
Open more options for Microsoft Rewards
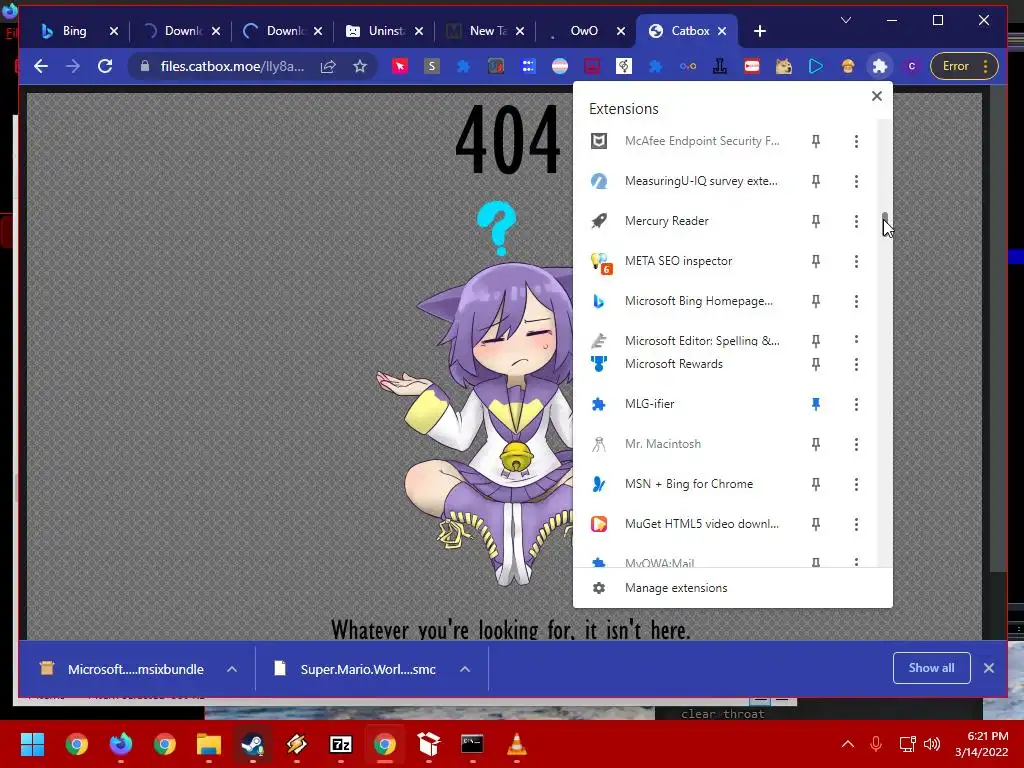pyautogui.click(x=856, y=364)
